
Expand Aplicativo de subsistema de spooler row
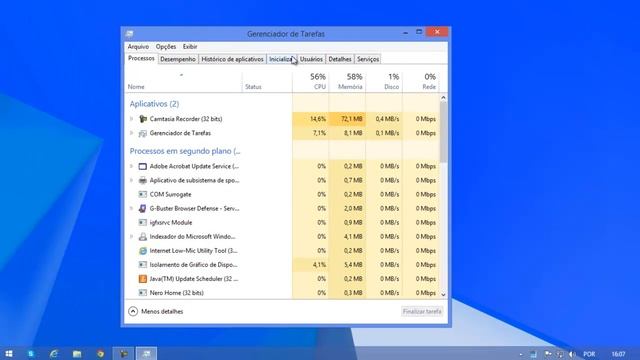(x=131, y=180)
